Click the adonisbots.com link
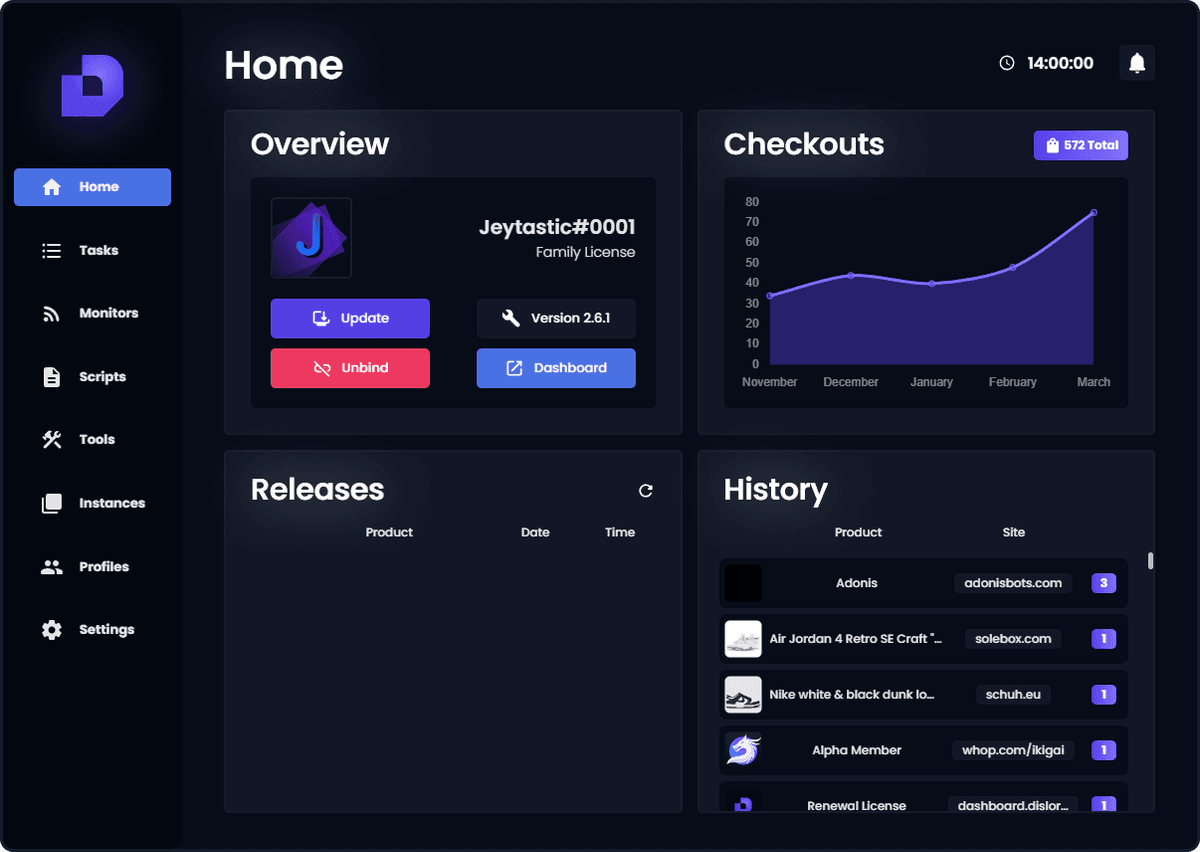Image resolution: width=1200 pixels, height=852 pixels. click(x=1012, y=582)
